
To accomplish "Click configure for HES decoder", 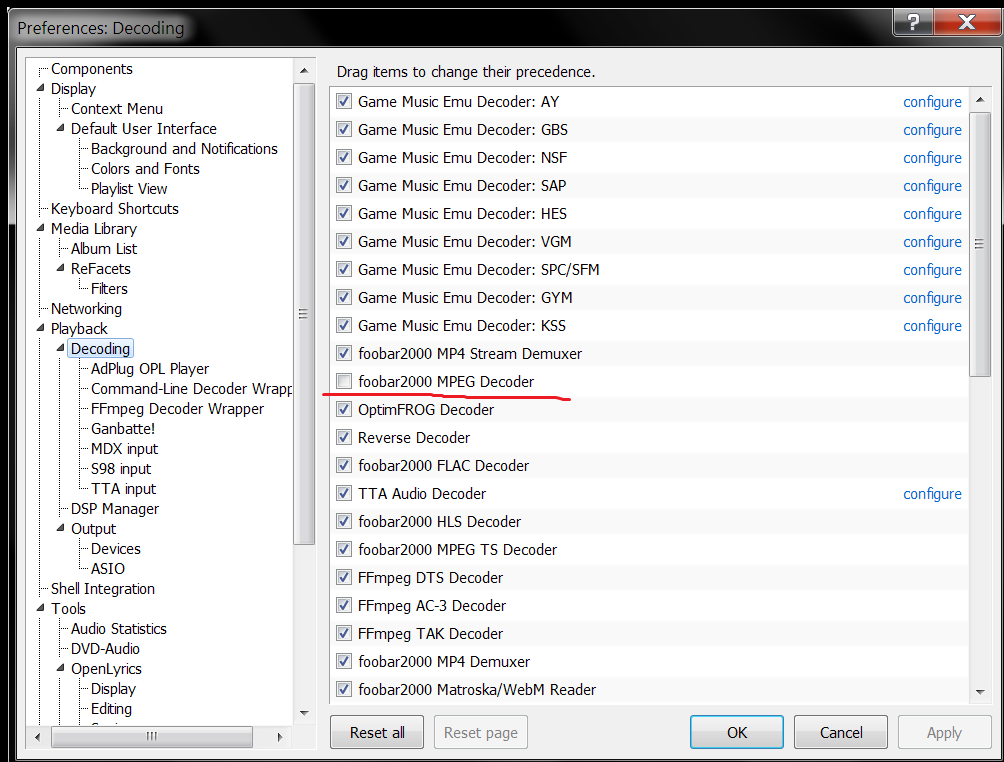I will pyautogui.click(x=932, y=214).
